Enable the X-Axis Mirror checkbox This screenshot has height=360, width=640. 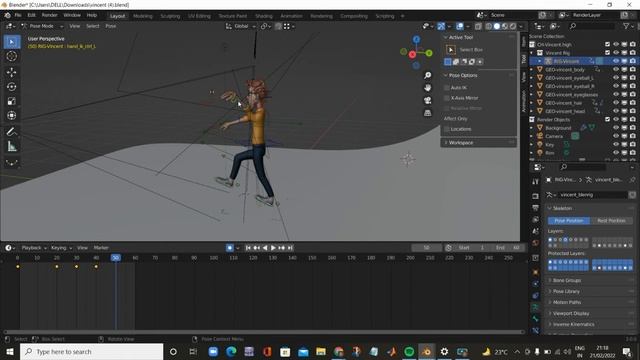[x=447, y=98]
